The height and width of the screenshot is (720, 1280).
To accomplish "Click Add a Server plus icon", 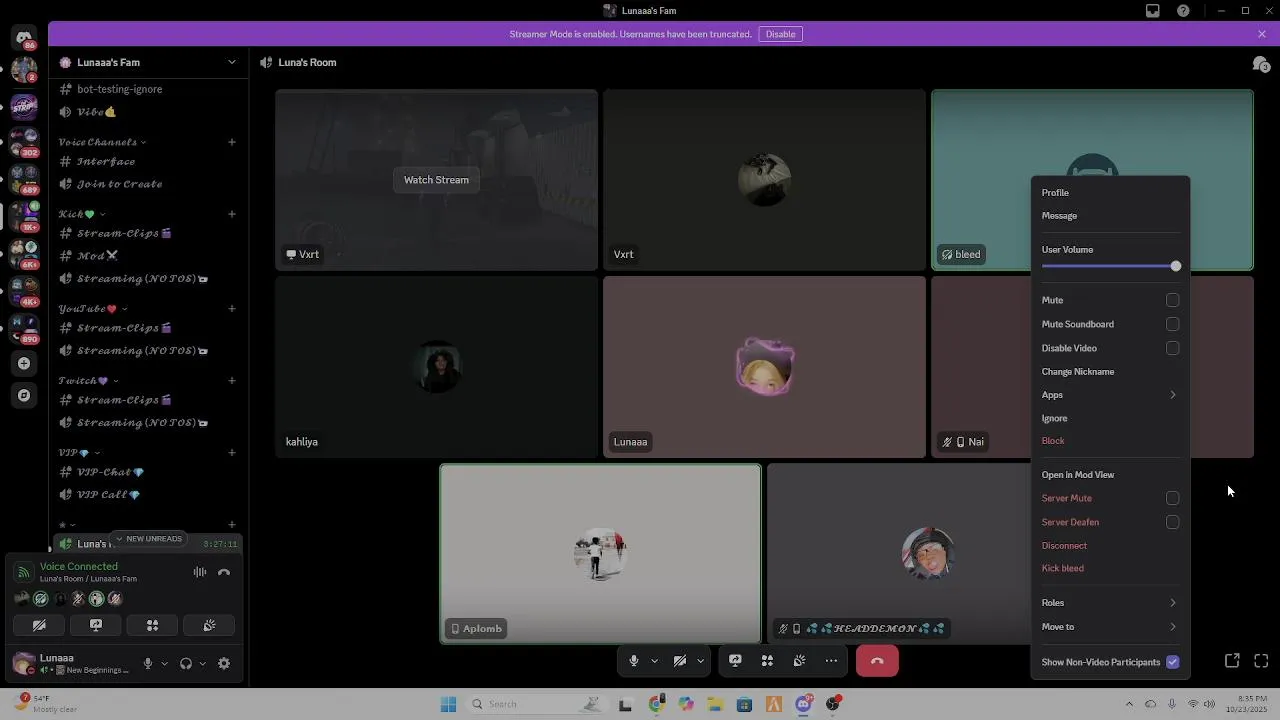I will point(24,364).
